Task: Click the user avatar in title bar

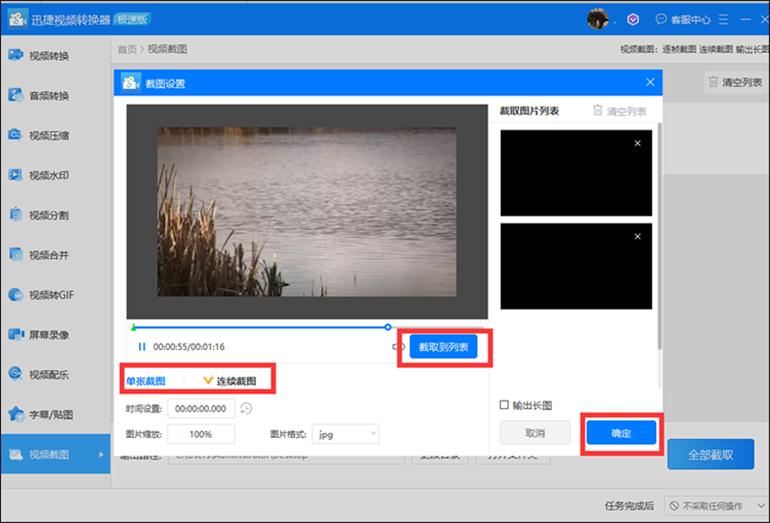Action: click(x=597, y=19)
